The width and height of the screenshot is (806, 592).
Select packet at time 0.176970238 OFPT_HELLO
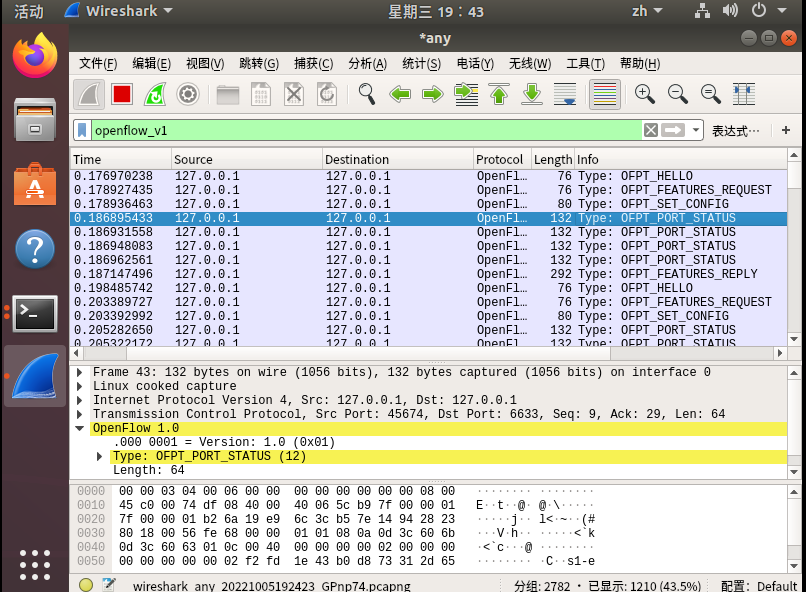(x=428, y=176)
